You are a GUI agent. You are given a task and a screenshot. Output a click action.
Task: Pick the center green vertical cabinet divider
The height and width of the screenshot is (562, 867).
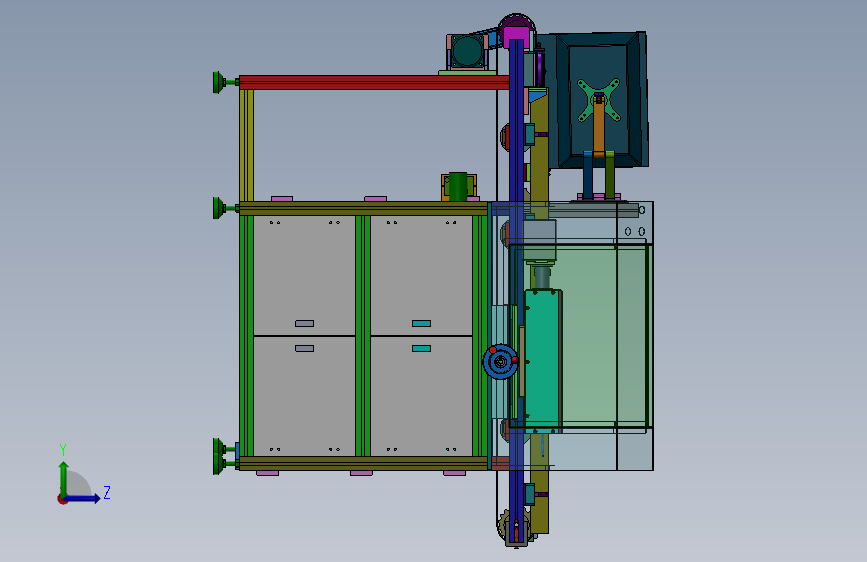[363, 336]
